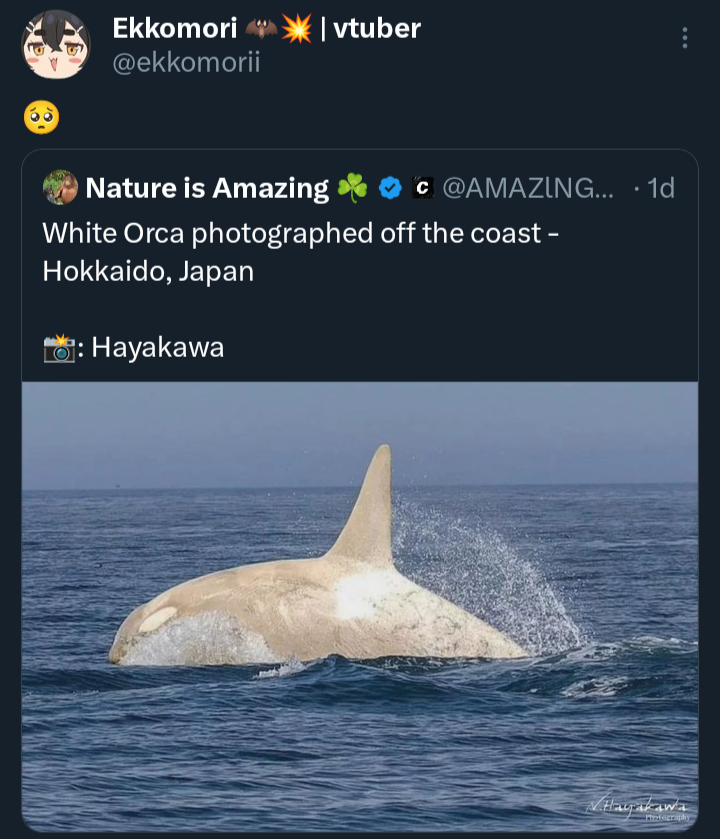Click the camera emoji before Hayakawa
This screenshot has height=839, width=720.
(60, 348)
